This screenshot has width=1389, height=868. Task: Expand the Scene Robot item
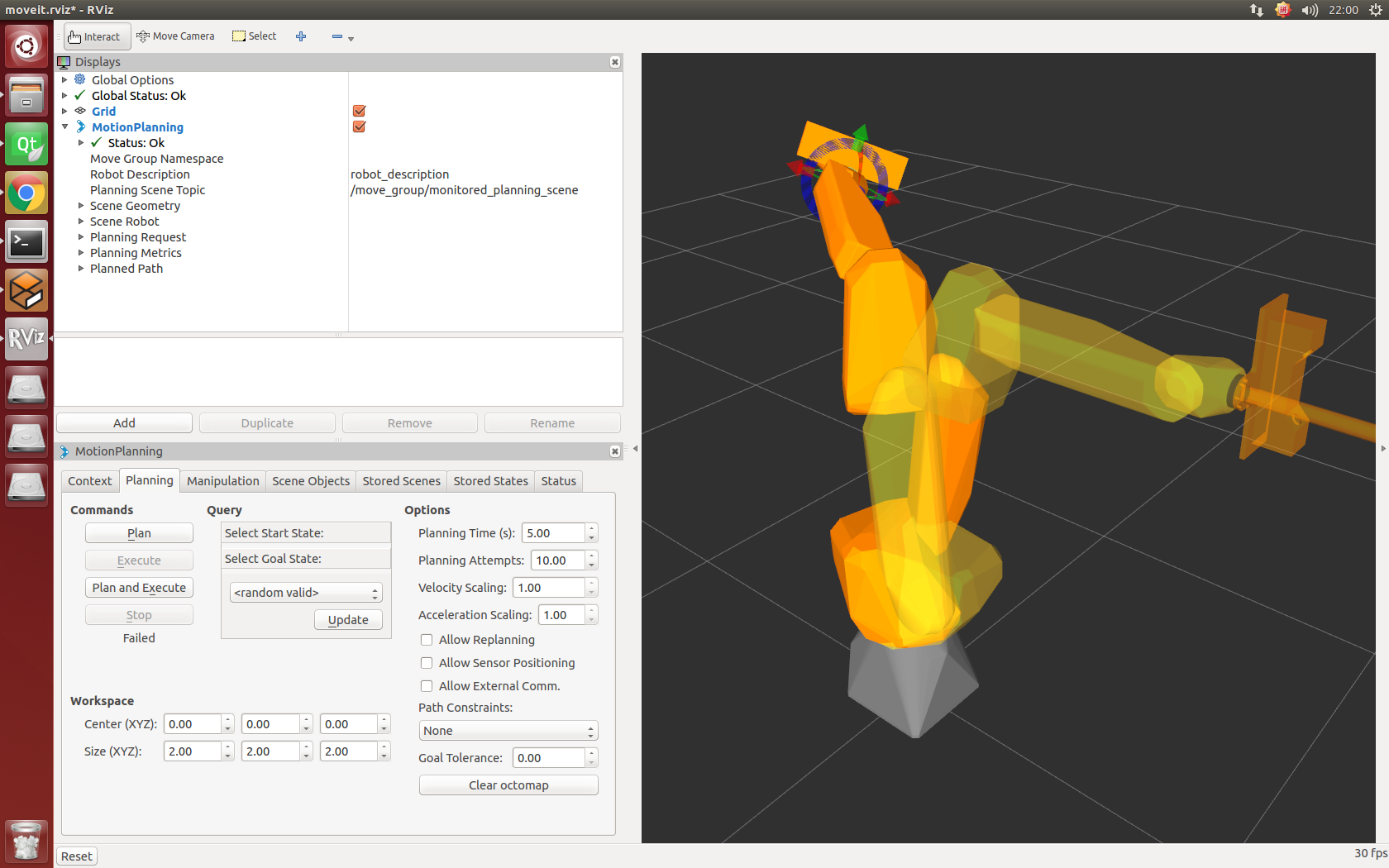[81, 222]
